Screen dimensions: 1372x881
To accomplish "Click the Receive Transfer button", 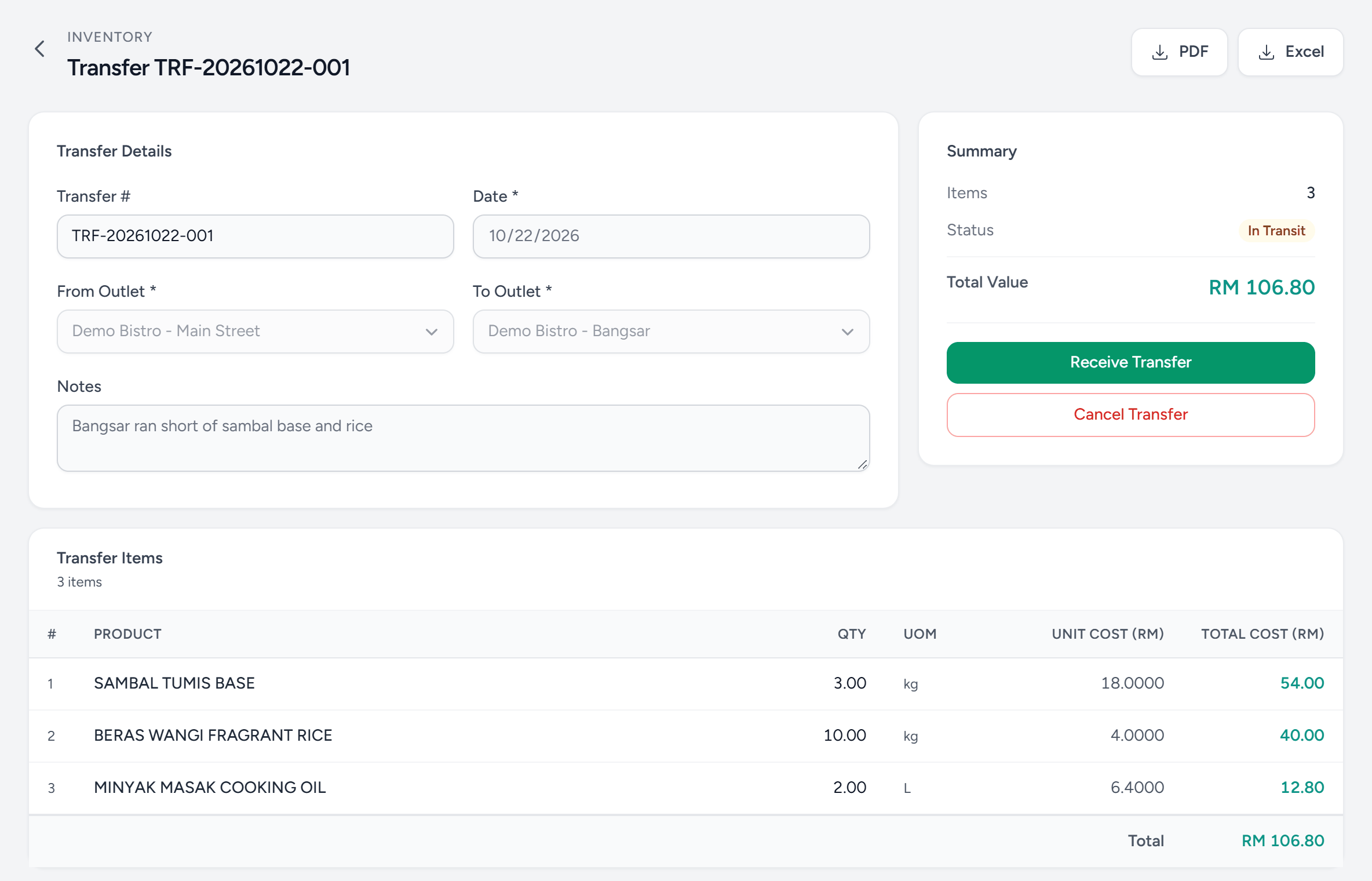I will click(1130, 362).
